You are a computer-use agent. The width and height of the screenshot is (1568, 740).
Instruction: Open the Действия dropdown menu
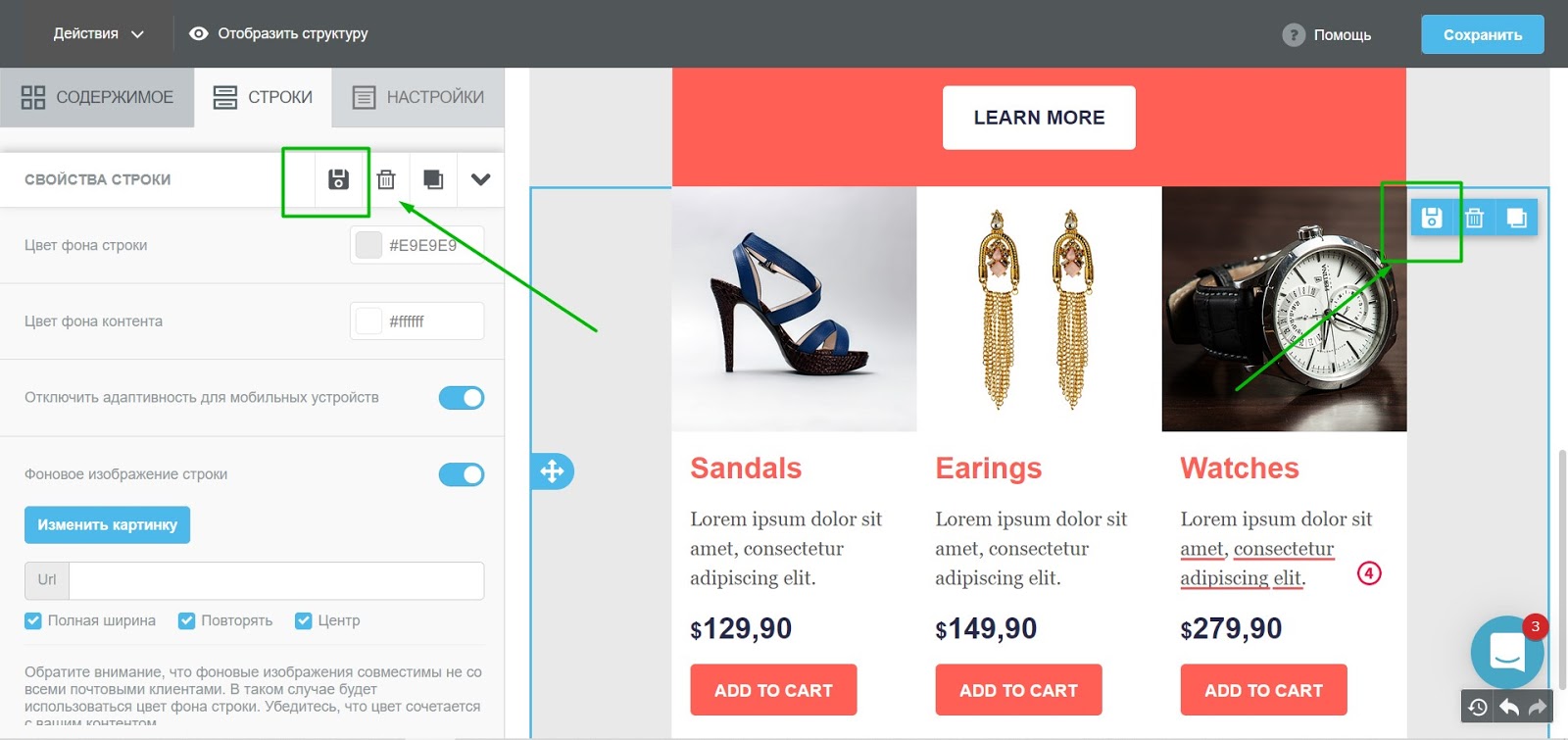coord(98,33)
